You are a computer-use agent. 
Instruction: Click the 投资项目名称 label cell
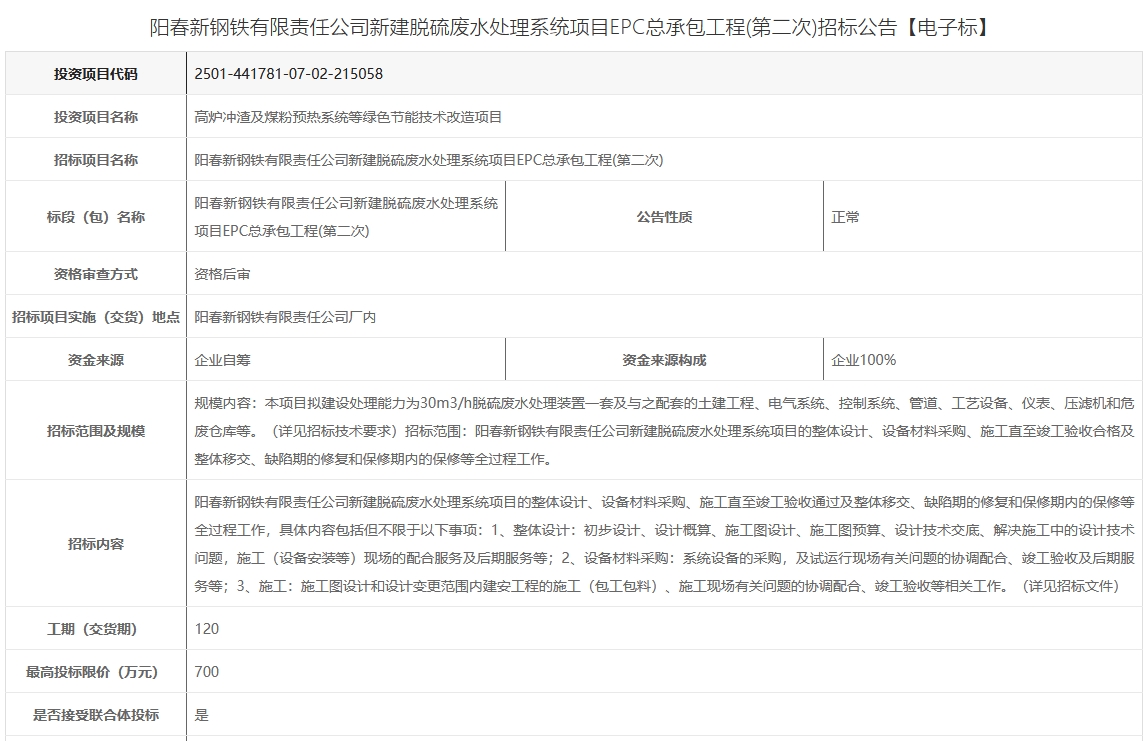[x=96, y=117]
